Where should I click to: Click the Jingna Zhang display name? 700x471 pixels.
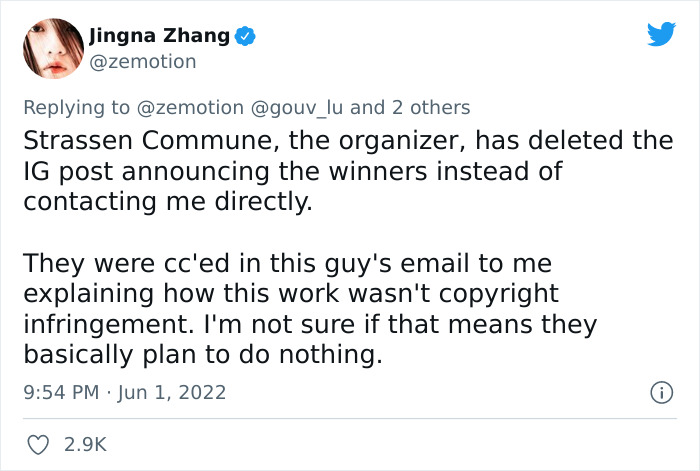[x=160, y=37]
